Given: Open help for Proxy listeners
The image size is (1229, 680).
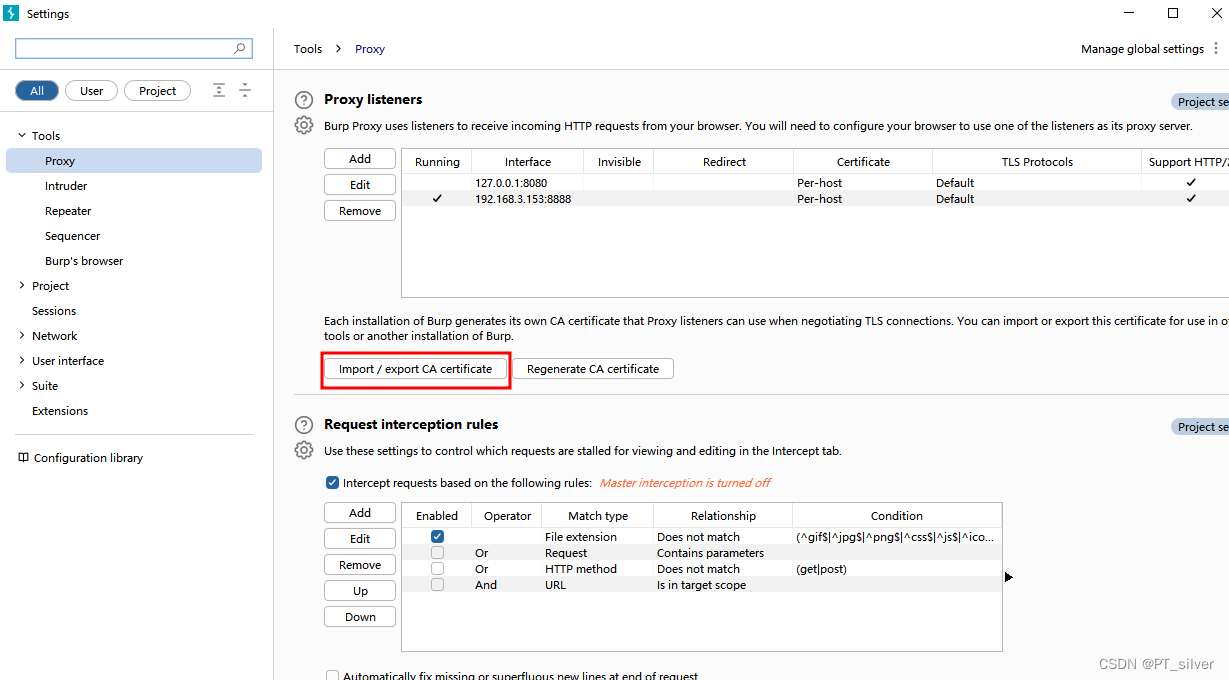Looking at the screenshot, I should [304, 100].
